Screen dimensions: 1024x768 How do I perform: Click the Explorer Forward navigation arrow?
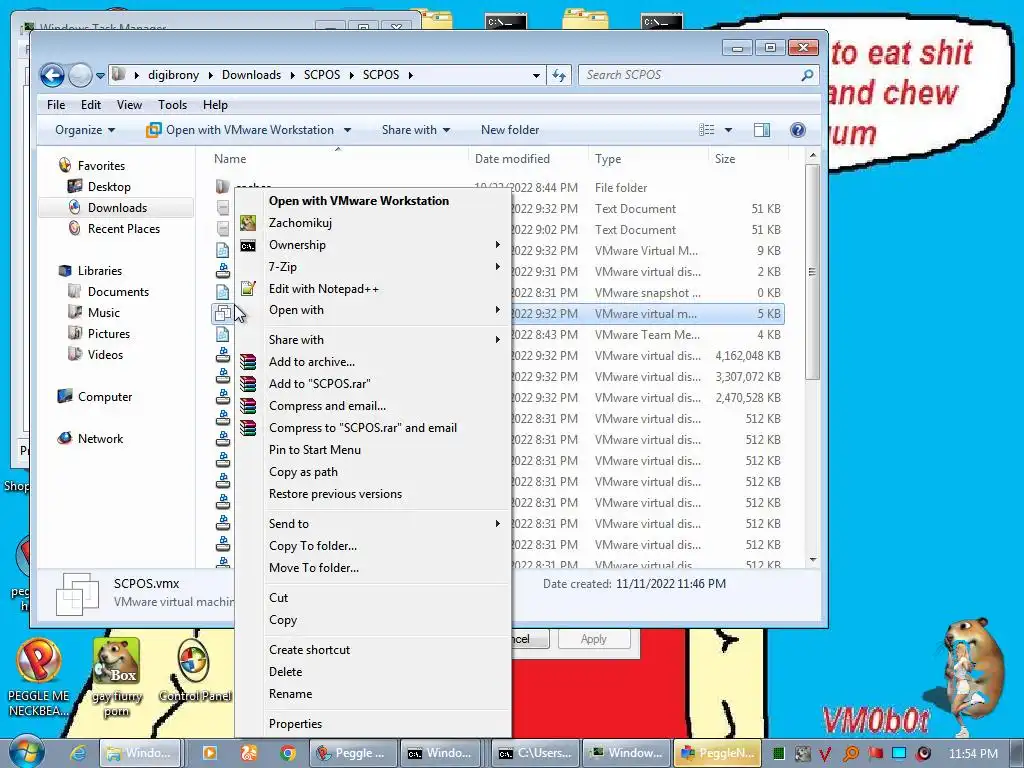[80, 75]
